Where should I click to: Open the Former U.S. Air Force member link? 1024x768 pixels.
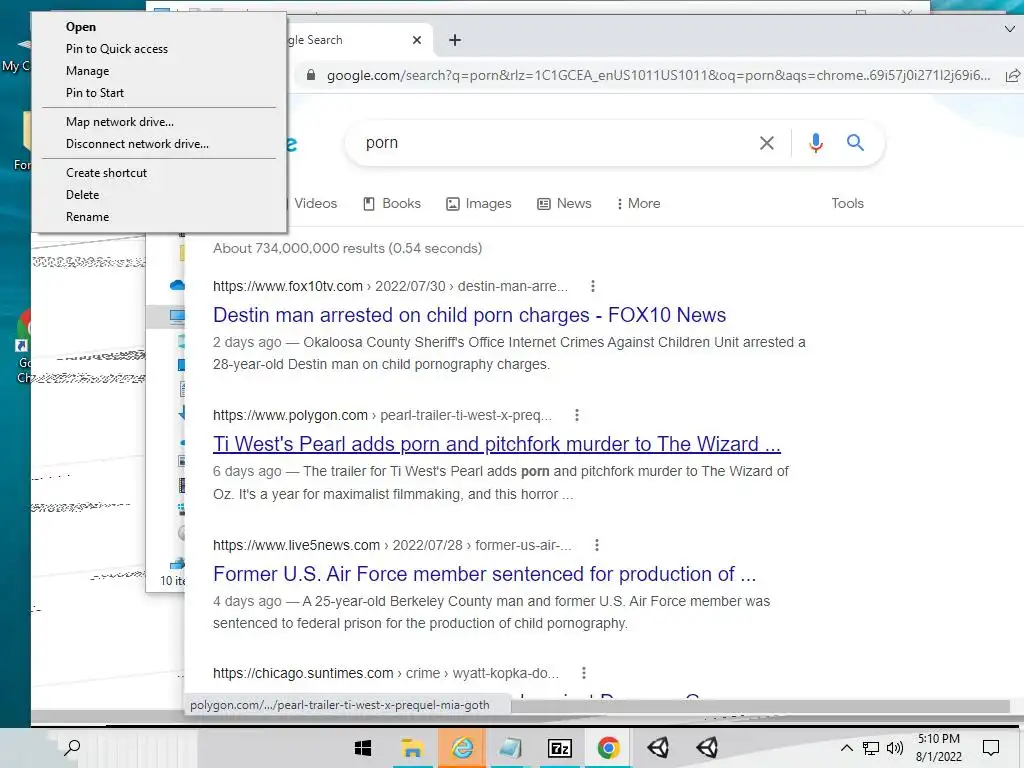[484, 574]
